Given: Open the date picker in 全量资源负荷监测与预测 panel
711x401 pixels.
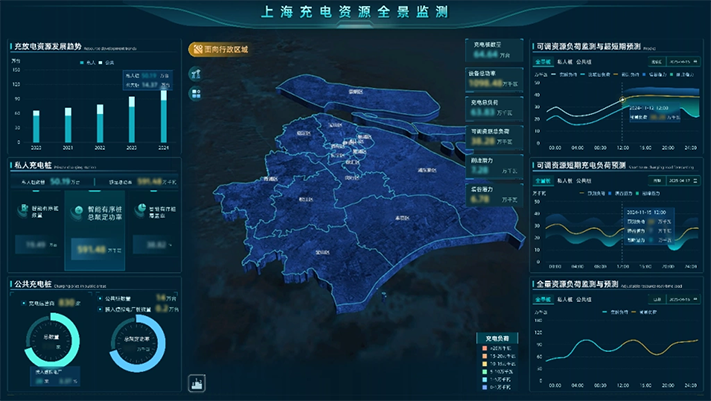Looking at the screenshot, I should (x=684, y=299).
